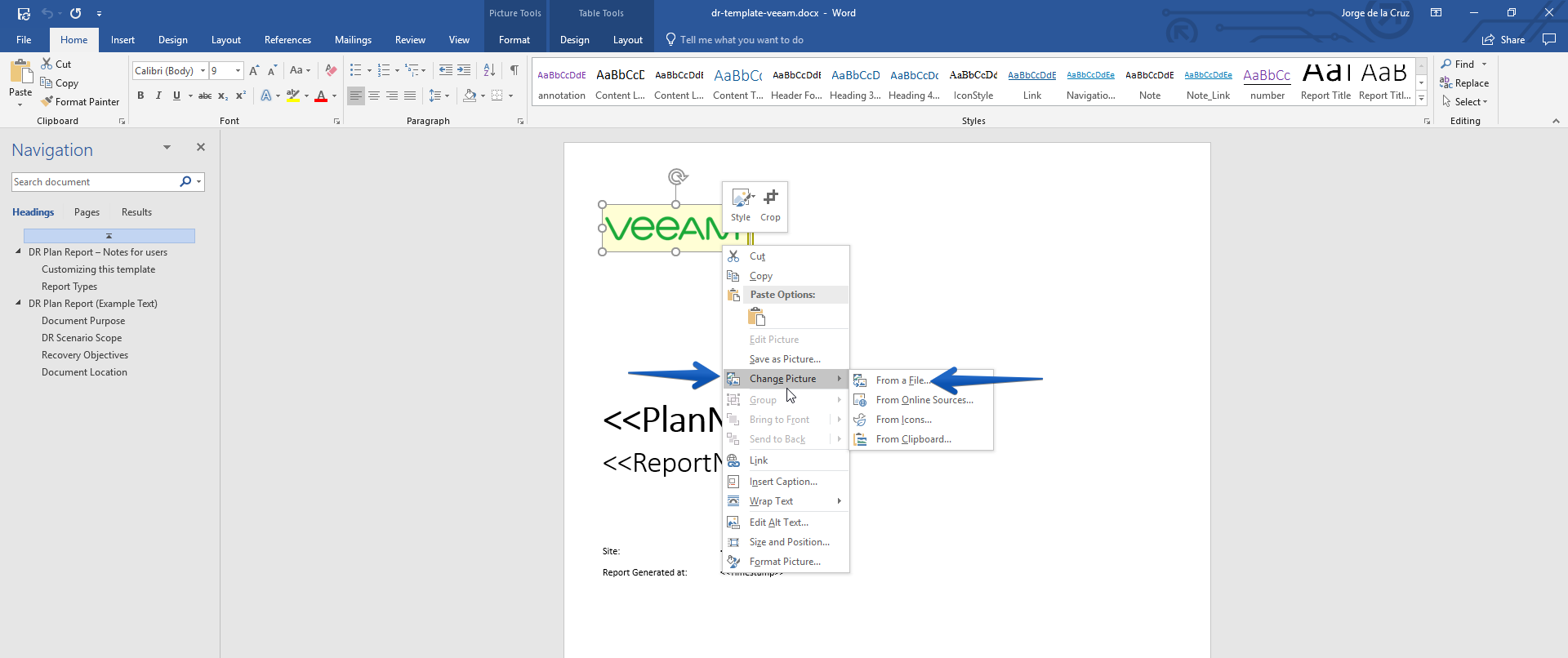Screen dimensions: 1568x658
Task: Open the Picture Tools Format tab
Action: point(514,39)
